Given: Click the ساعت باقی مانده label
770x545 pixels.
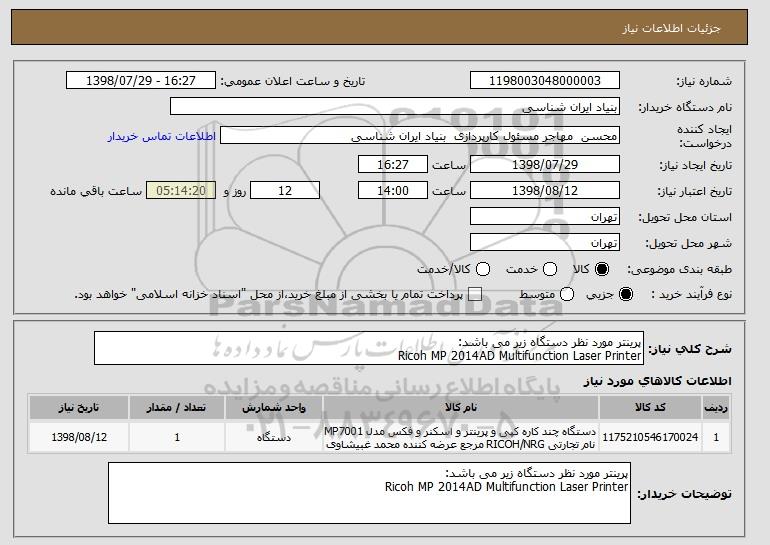Looking at the screenshot, I should [x=96, y=191].
